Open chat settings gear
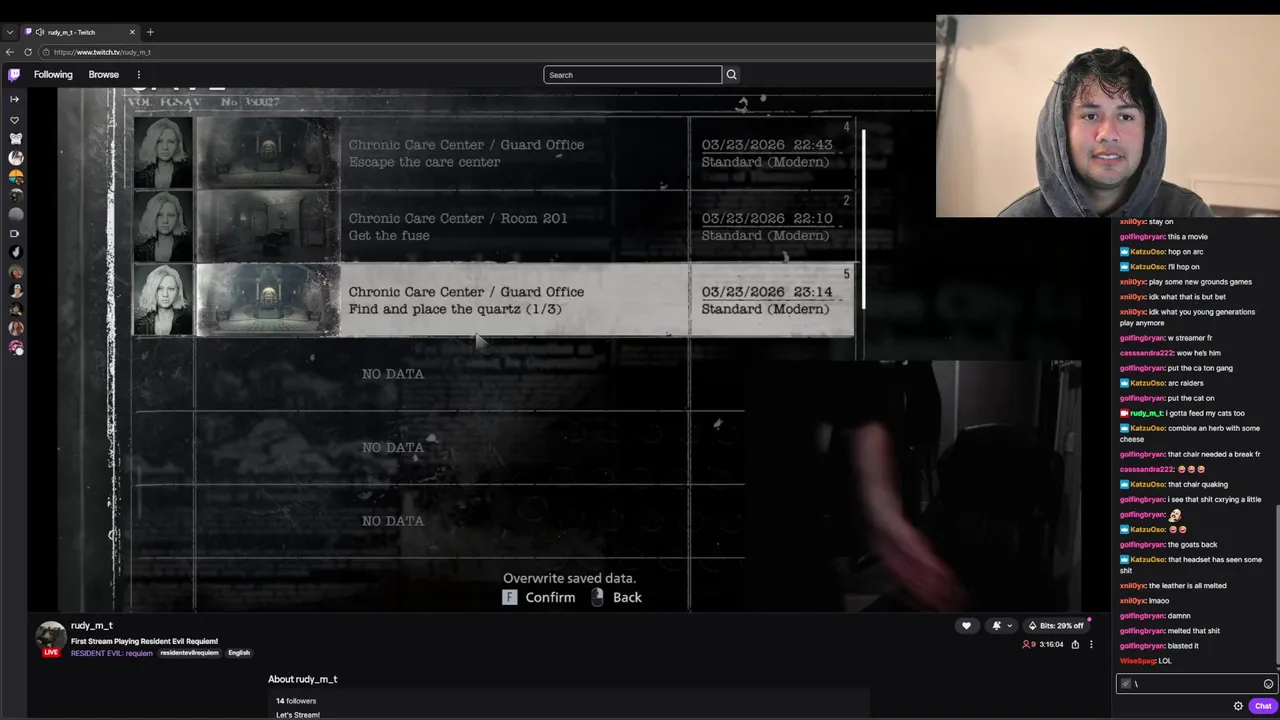The height and width of the screenshot is (720, 1280). (1238, 706)
